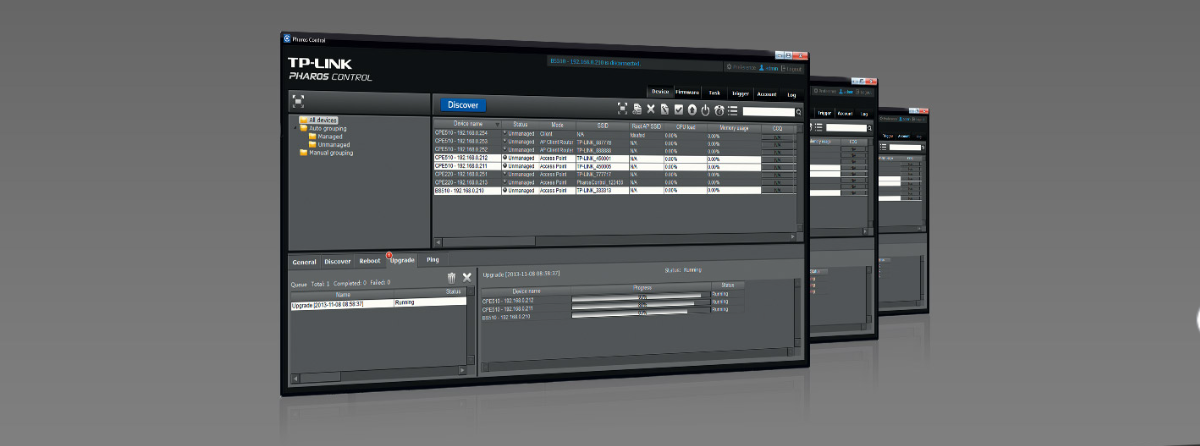Click the list view icon in toolbar
The height and width of the screenshot is (446, 1200).
pos(733,110)
